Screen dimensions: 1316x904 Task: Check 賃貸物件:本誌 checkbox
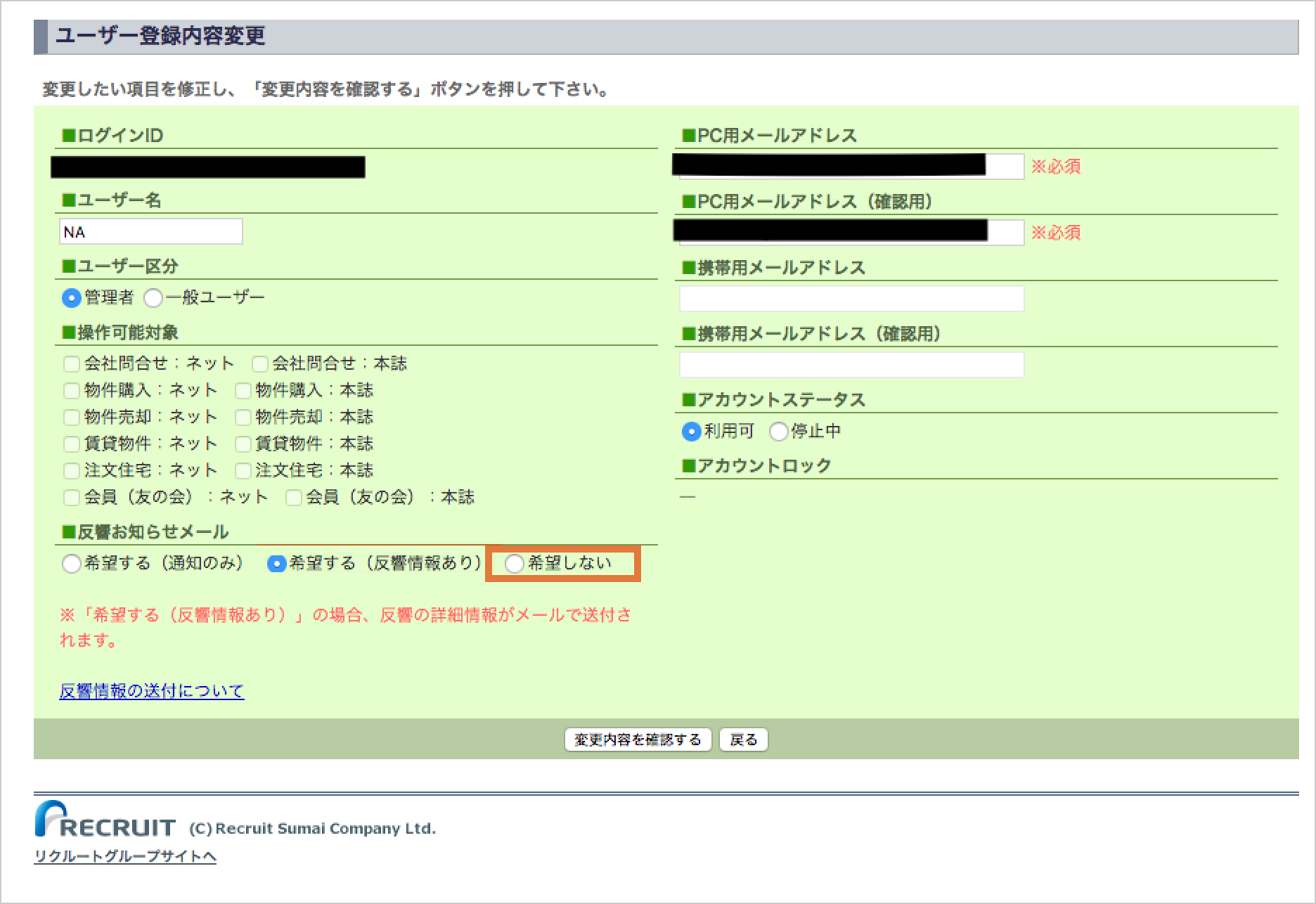pyautogui.click(x=243, y=444)
